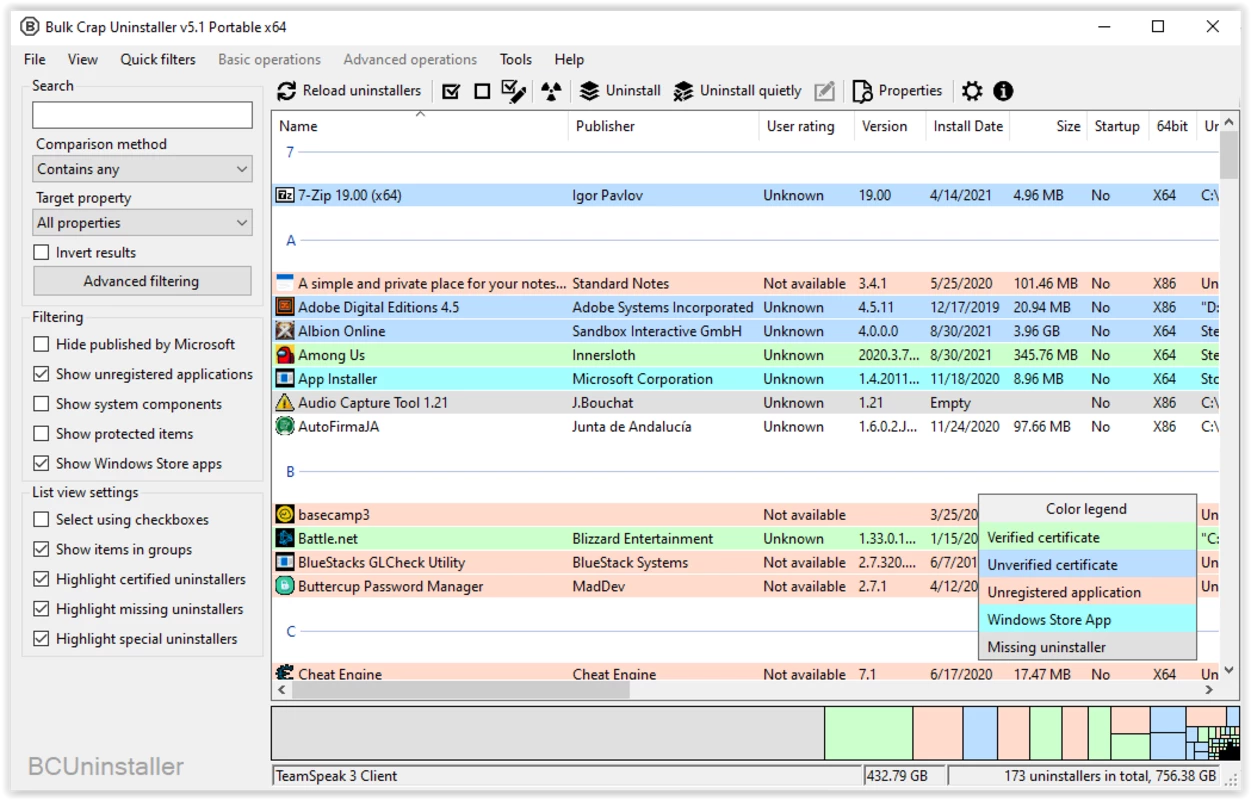Image resolution: width=1251 pixels, height=800 pixels.
Task: Click the Uninstall quietly toolbar icon
Action: pyautogui.click(x=683, y=91)
